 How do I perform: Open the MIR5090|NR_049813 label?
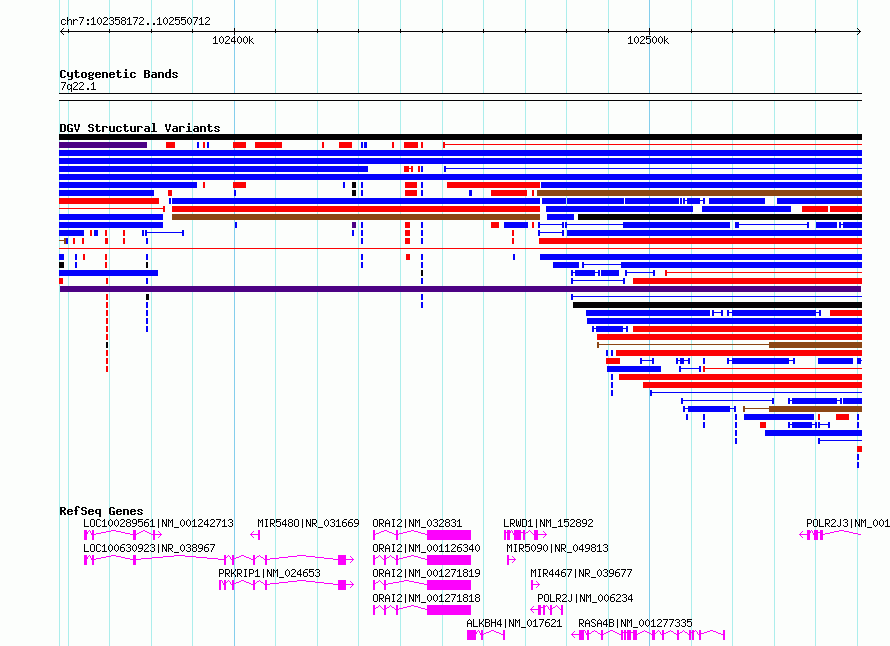(x=557, y=548)
